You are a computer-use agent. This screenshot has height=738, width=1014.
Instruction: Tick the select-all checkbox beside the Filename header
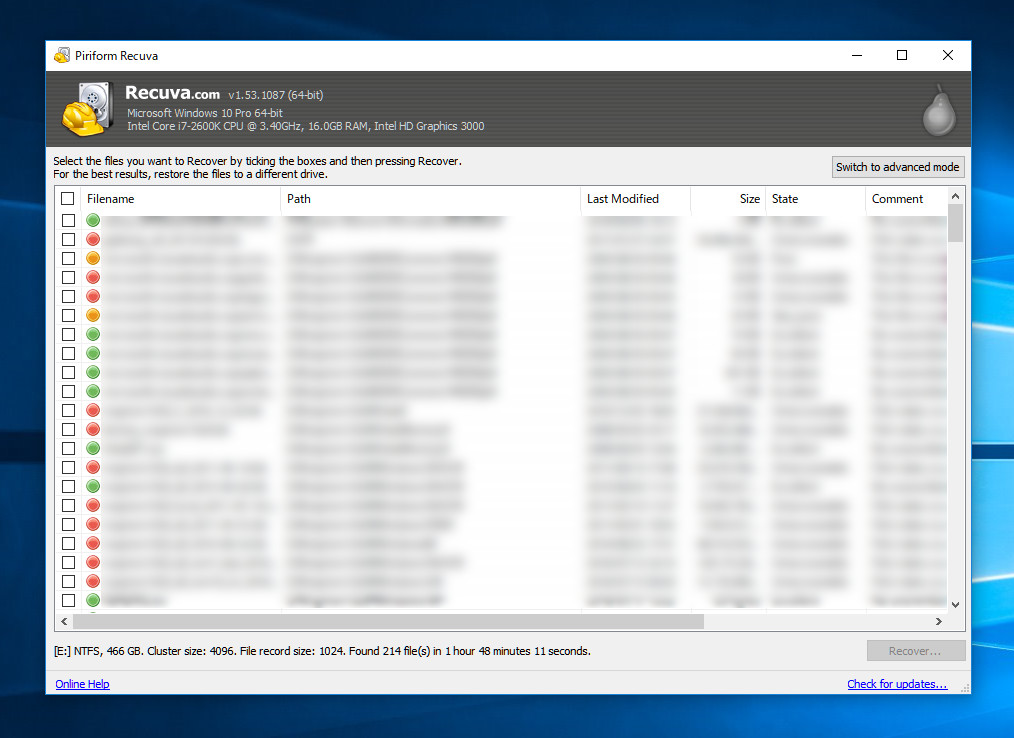click(x=67, y=199)
